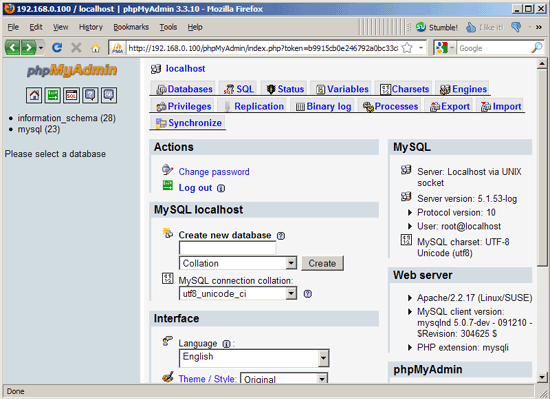The image size is (550, 399).
Task: Click the Firefox home toolbar icon
Action: [x=95, y=47]
